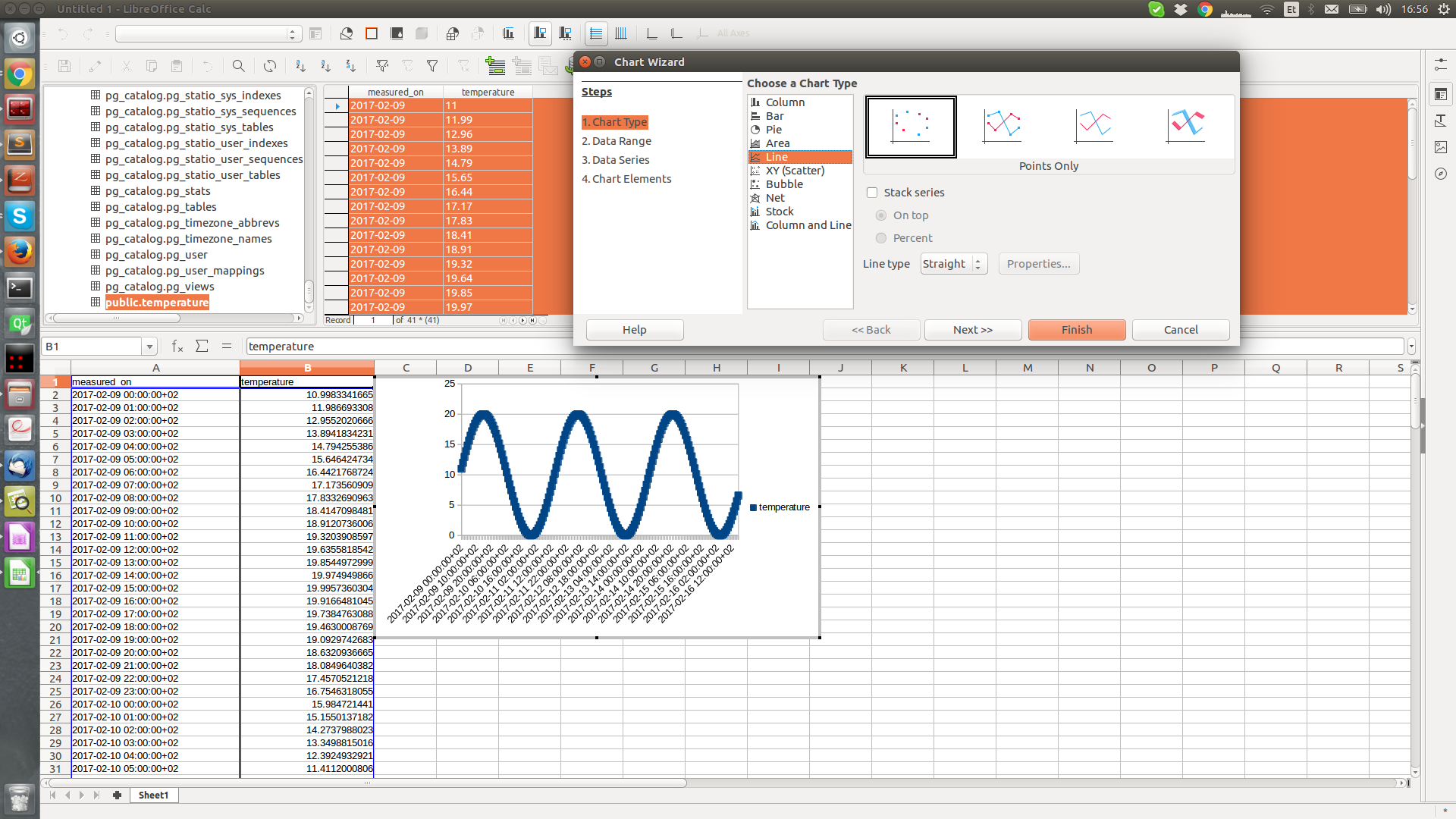Click the Chart Type toolbar icon
This screenshot has height=819, width=1456.
point(347,33)
